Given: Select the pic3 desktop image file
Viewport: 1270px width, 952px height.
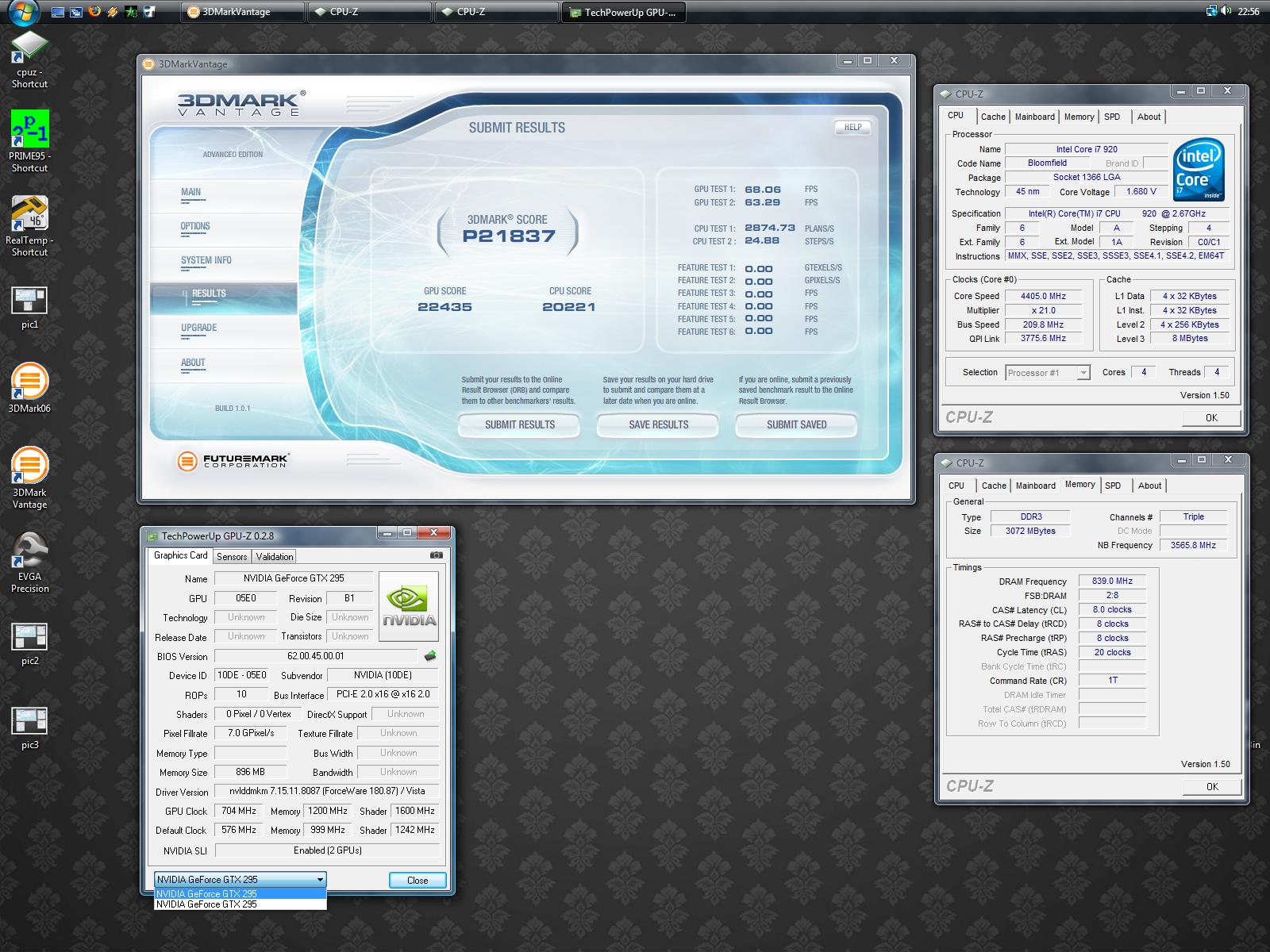Looking at the screenshot, I should (29, 728).
